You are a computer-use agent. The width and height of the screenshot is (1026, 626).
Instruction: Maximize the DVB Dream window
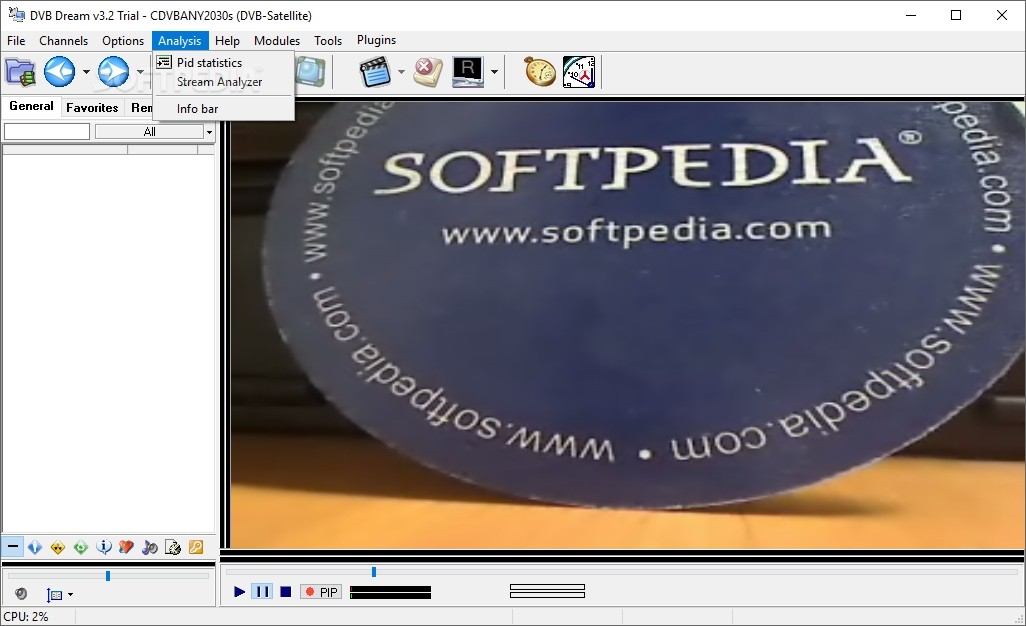point(956,15)
